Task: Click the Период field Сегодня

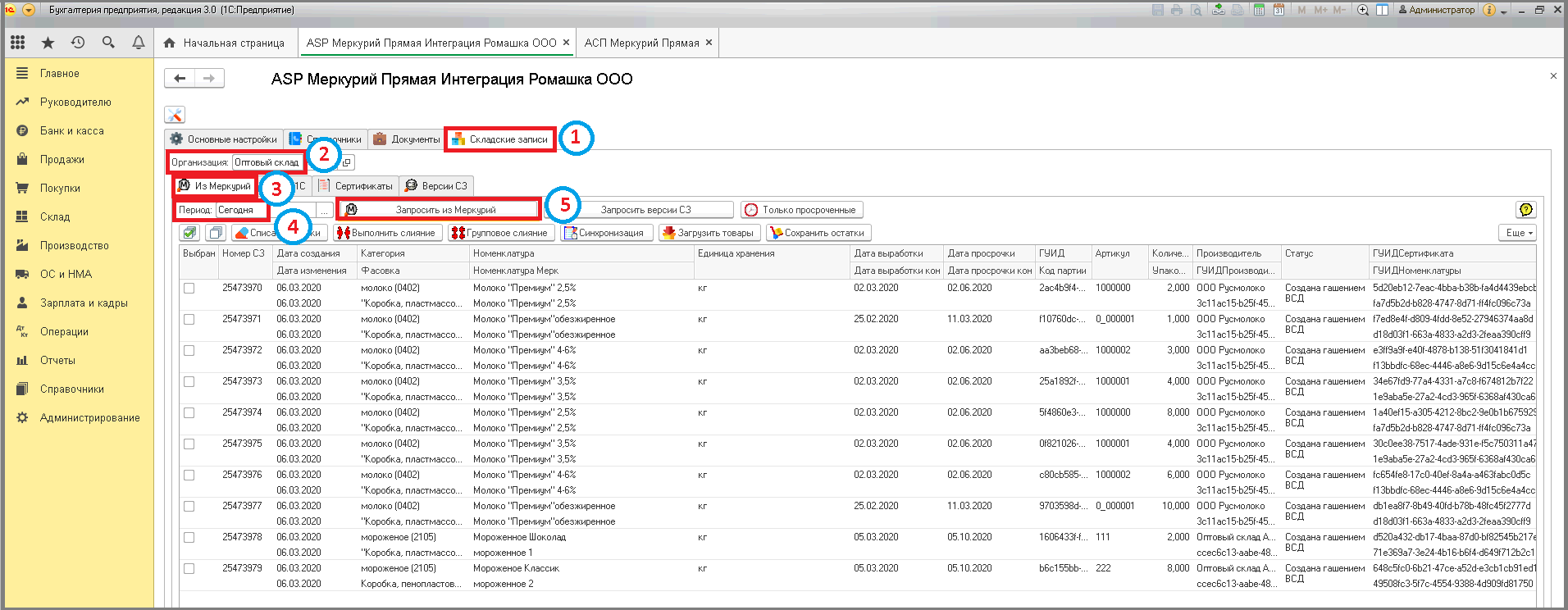Action: coord(241,210)
